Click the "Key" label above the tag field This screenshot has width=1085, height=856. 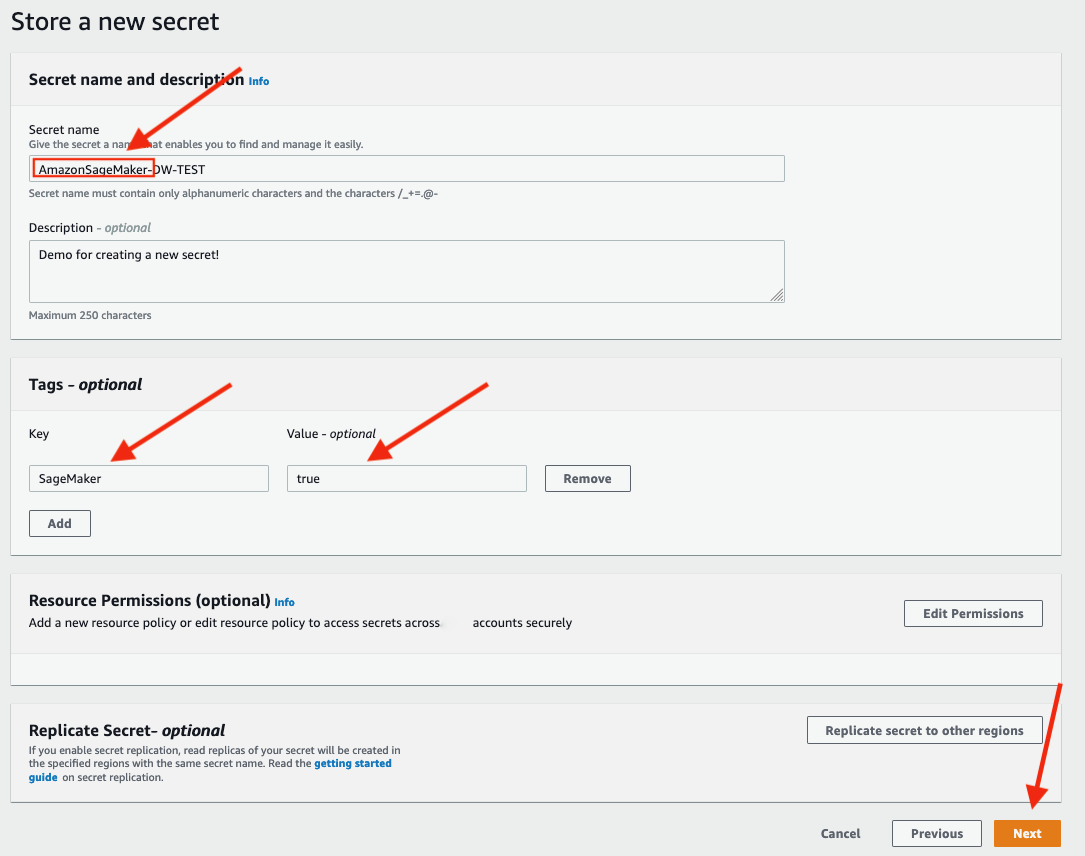click(39, 434)
